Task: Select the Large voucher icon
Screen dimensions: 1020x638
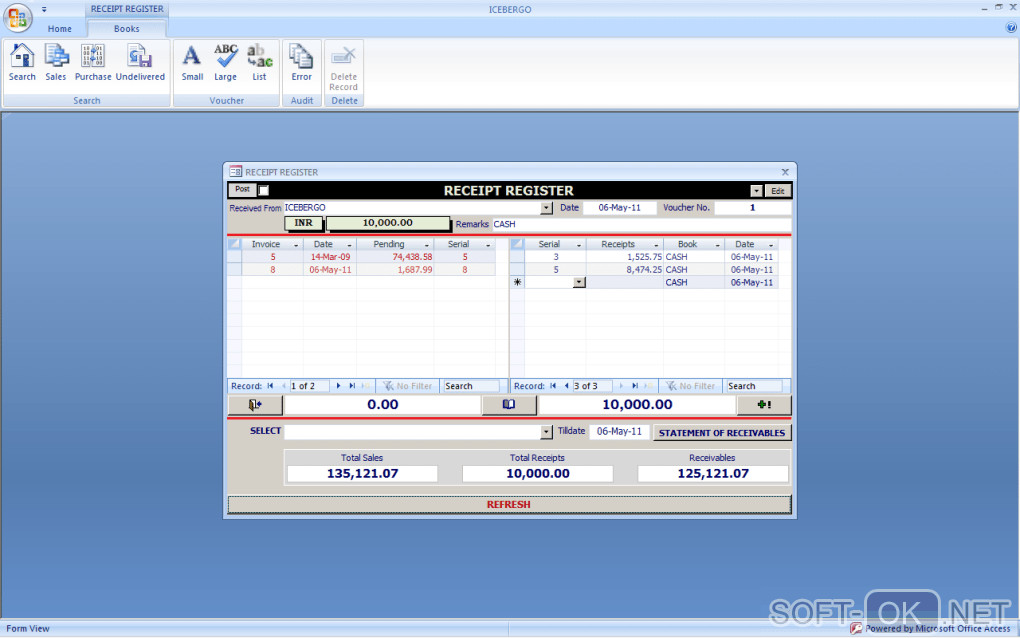Action: pos(225,62)
